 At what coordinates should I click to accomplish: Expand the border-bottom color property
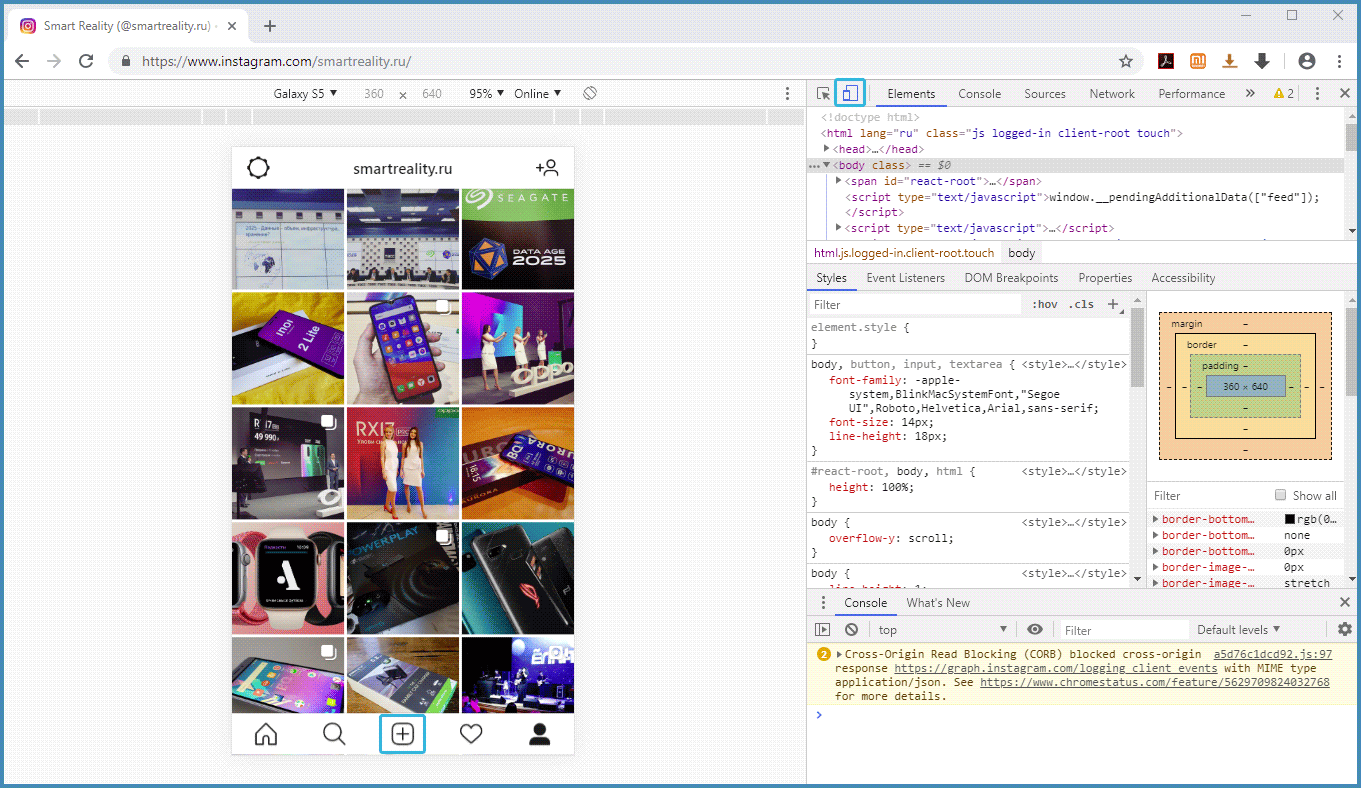[1155, 519]
